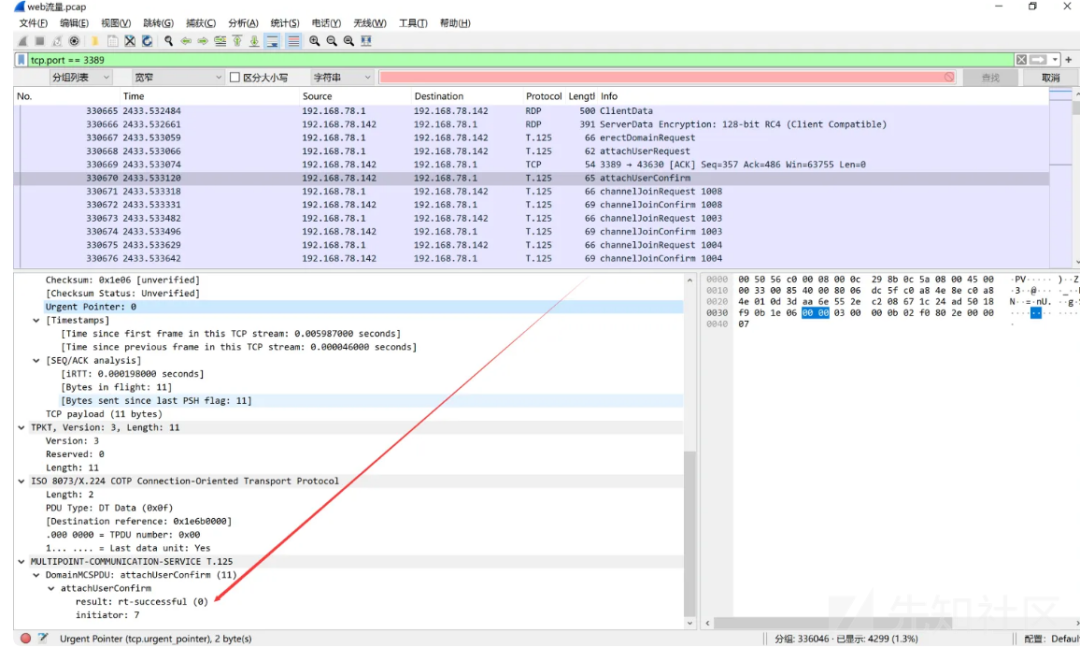The height and width of the screenshot is (647, 1080).
Task: Click the packet details vertical scrollbar thumb
Action: [689, 533]
